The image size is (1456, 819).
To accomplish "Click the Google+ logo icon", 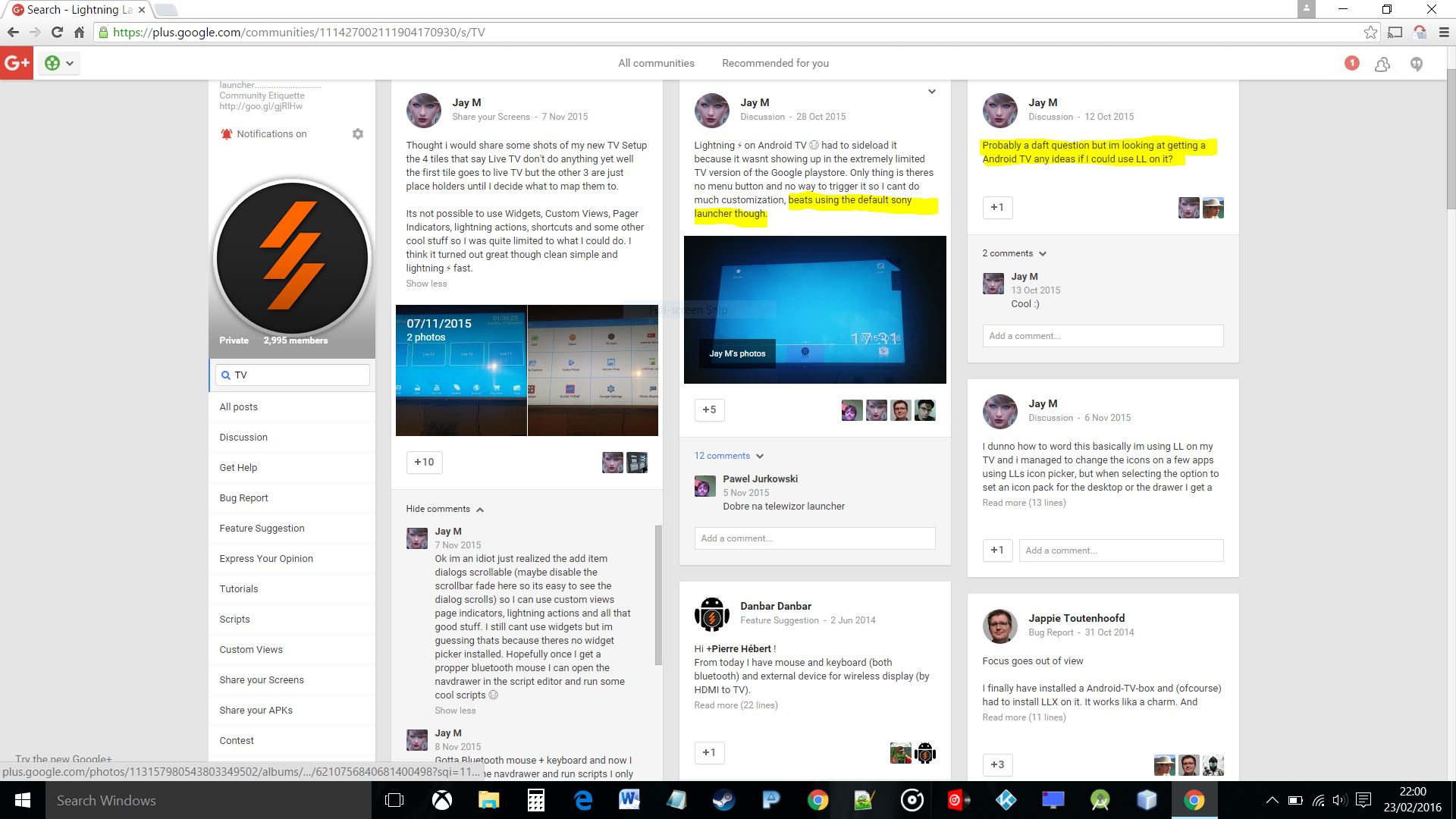I will (x=17, y=63).
